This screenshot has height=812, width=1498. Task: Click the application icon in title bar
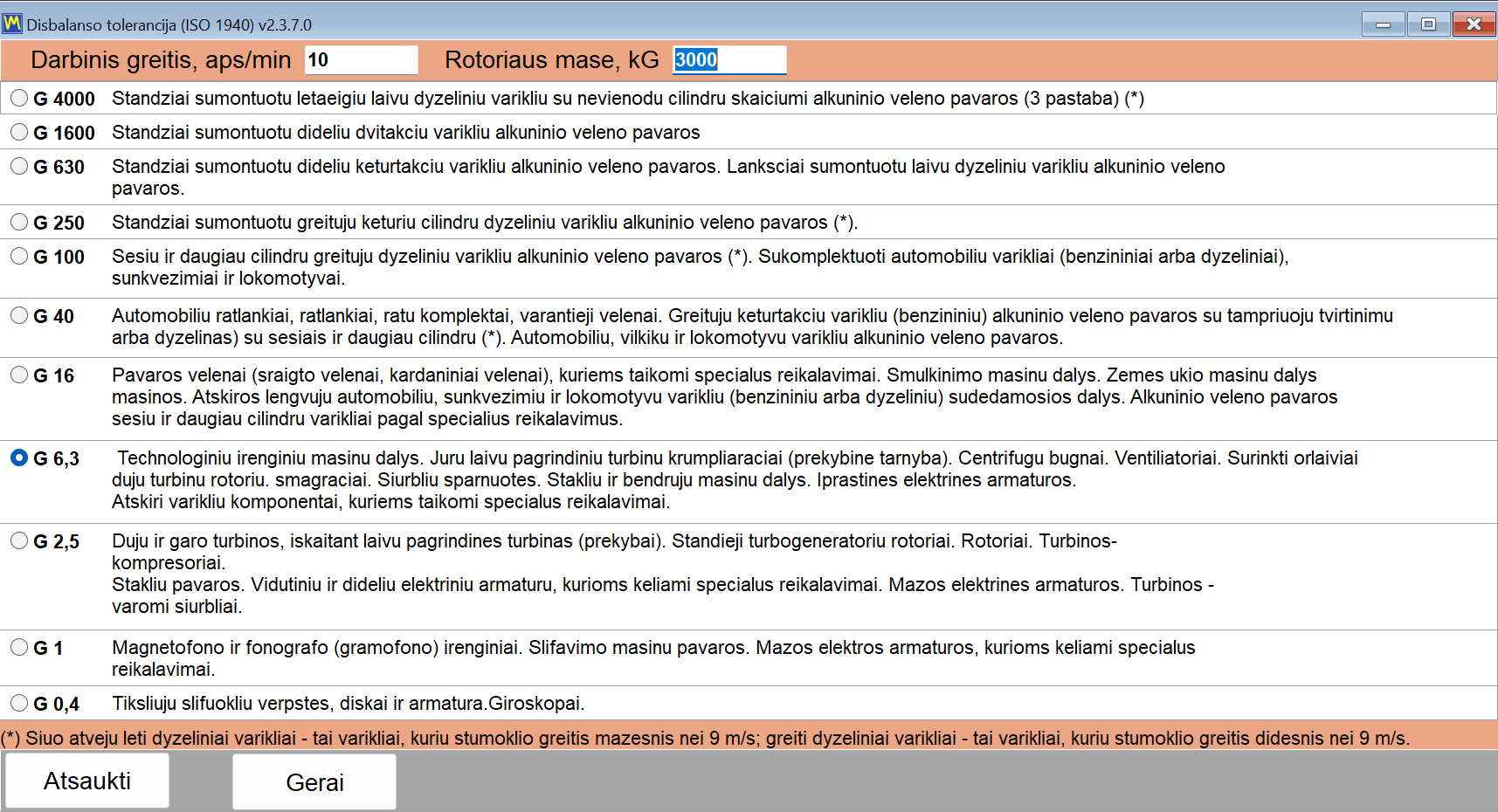12,24
